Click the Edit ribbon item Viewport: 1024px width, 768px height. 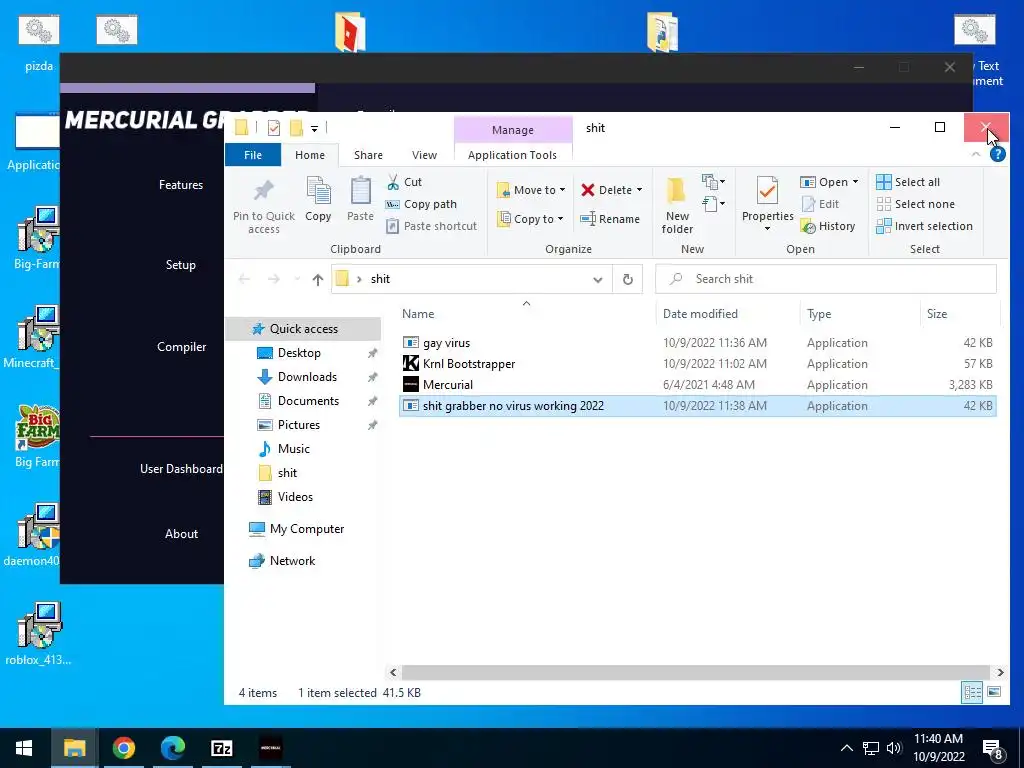[820, 204]
